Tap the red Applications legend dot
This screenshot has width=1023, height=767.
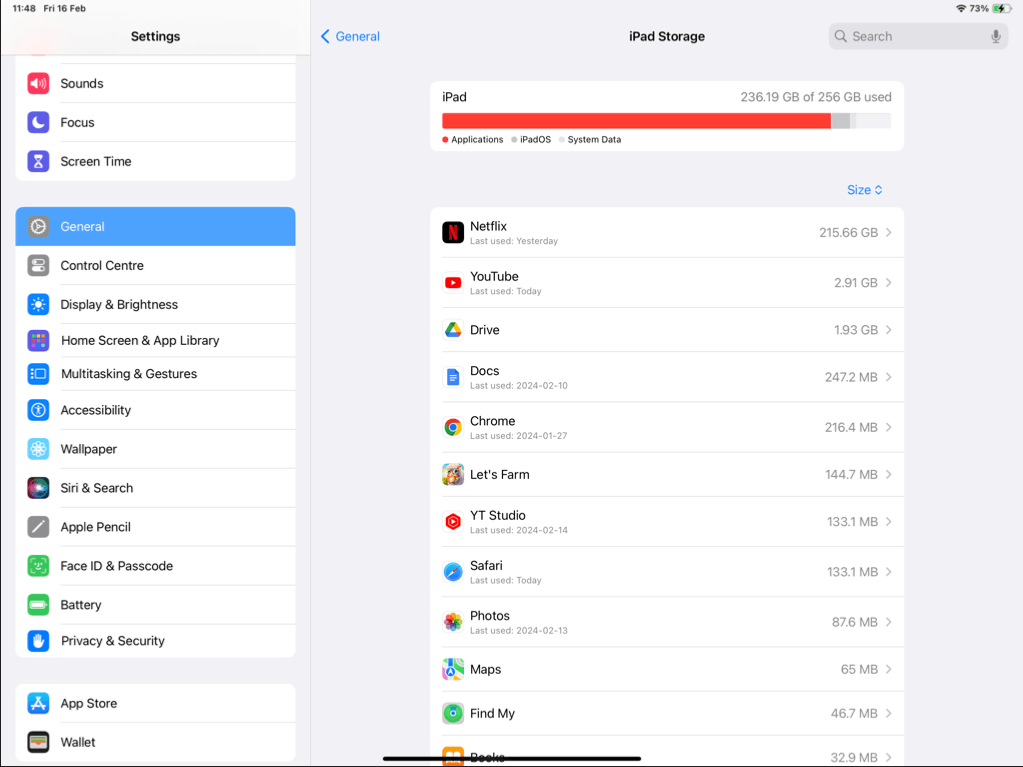pyautogui.click(x=445, y=140)
